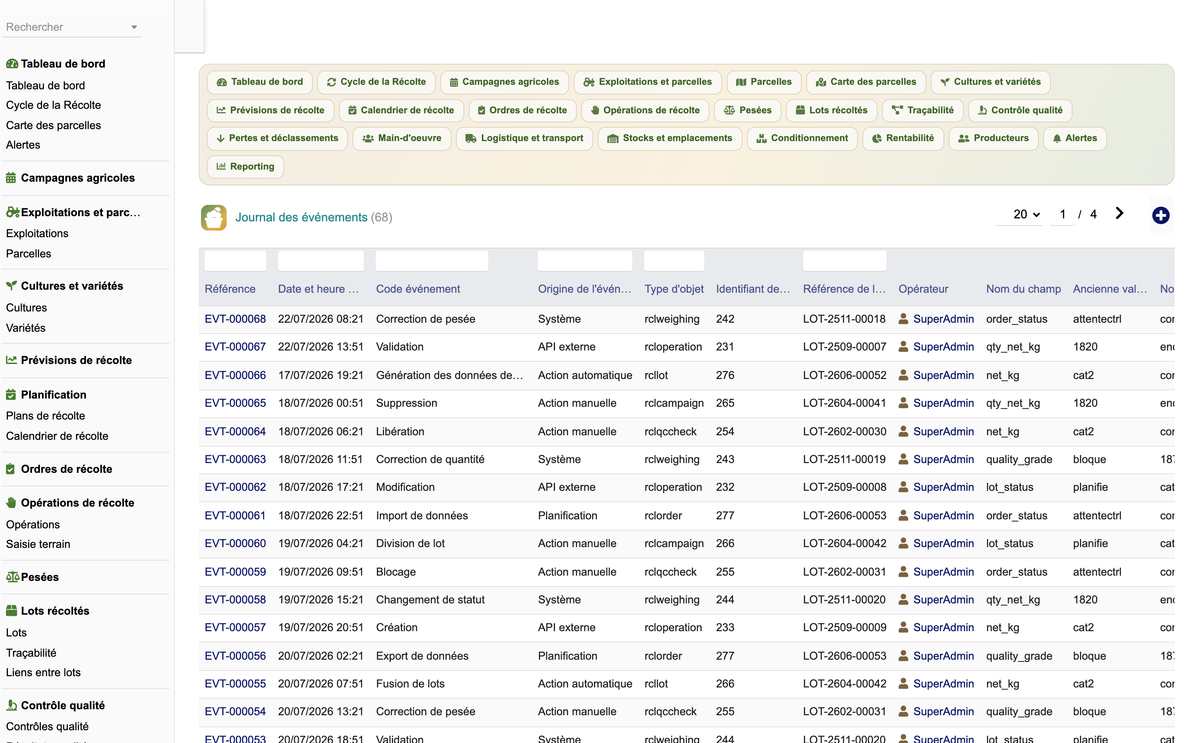This screenshot has width=1200, height=743.
Task: Click the Journal des événements module icon
Action: click(x=213, y=217)
